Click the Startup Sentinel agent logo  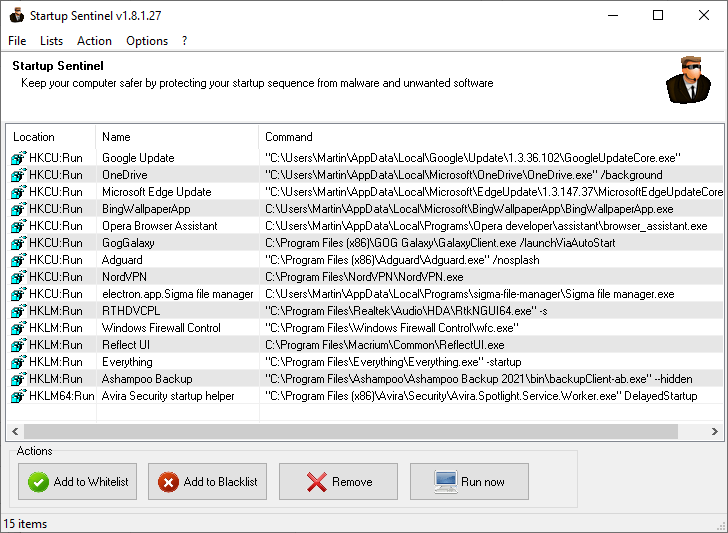(687, 80)
